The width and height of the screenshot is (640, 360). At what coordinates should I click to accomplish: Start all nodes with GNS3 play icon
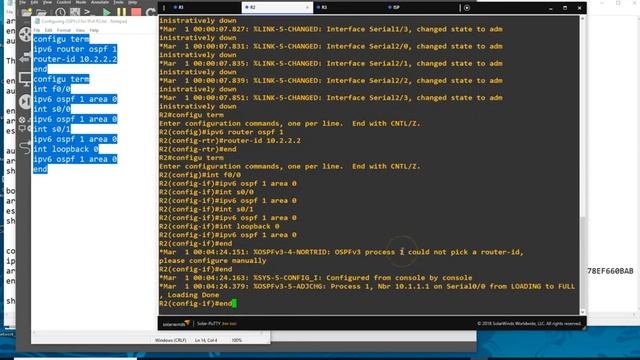pos(107,12)
